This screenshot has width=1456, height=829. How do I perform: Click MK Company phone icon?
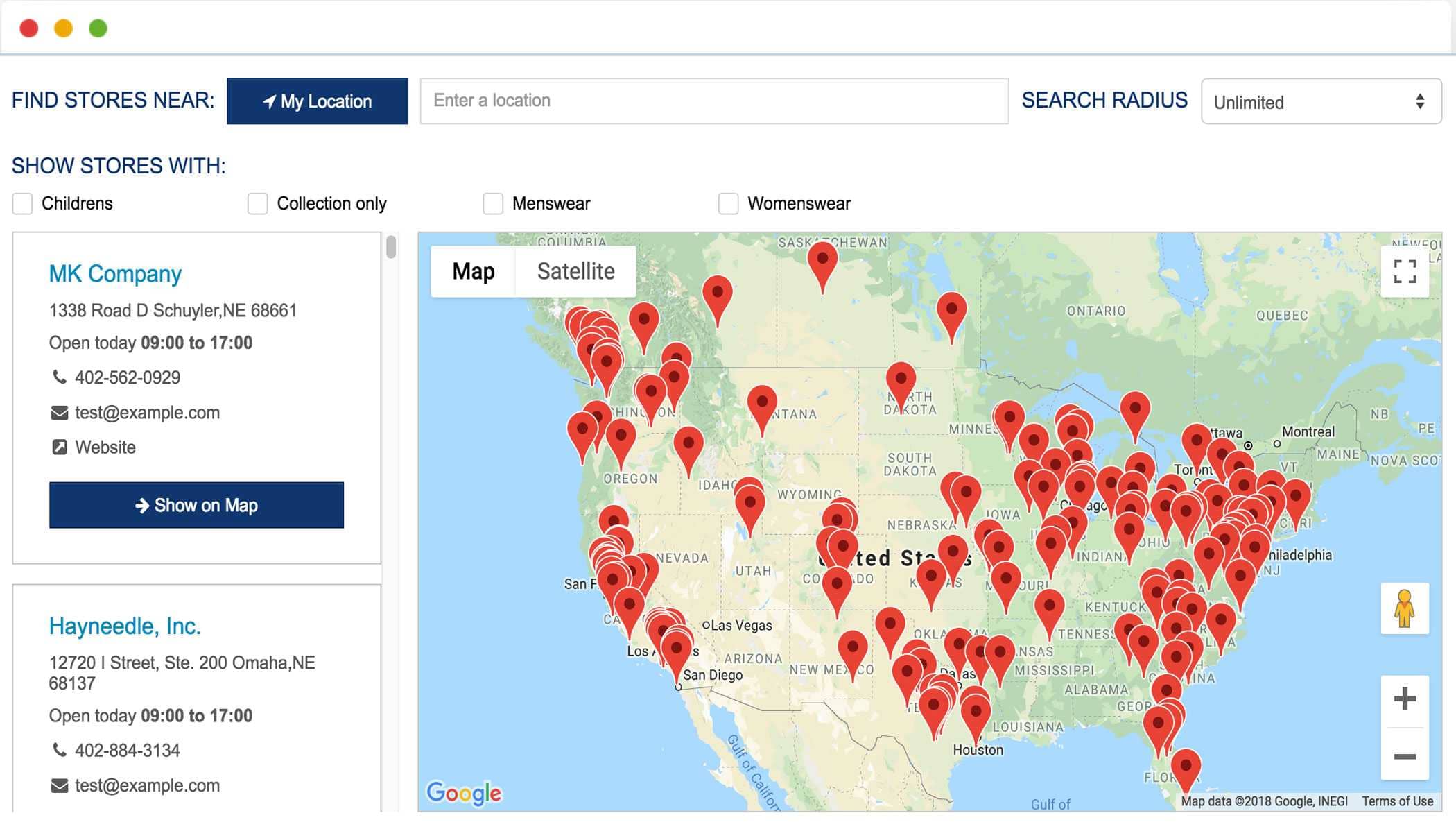click(60, 377)
